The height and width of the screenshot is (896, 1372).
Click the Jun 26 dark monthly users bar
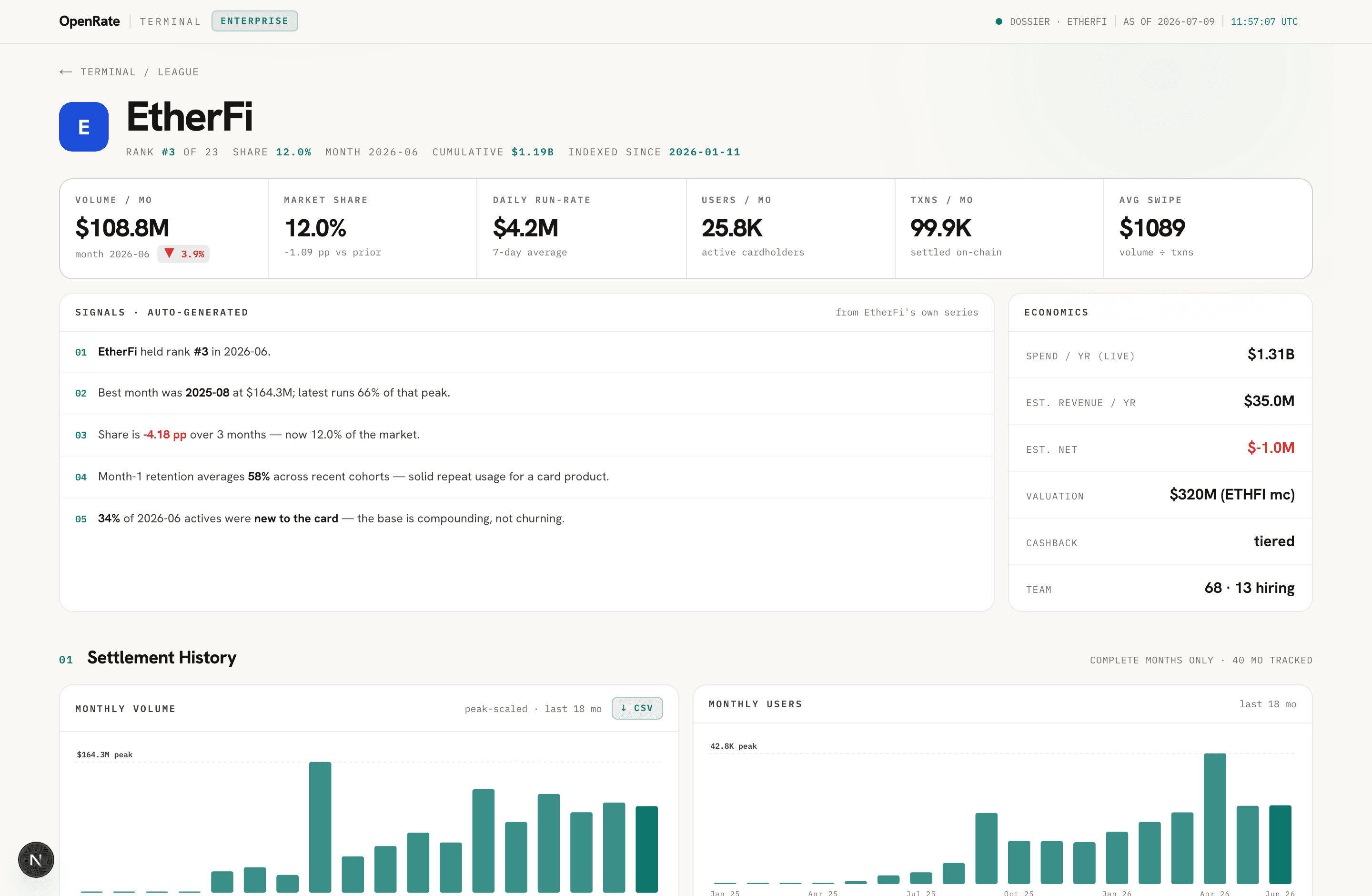click(1280, 844)
